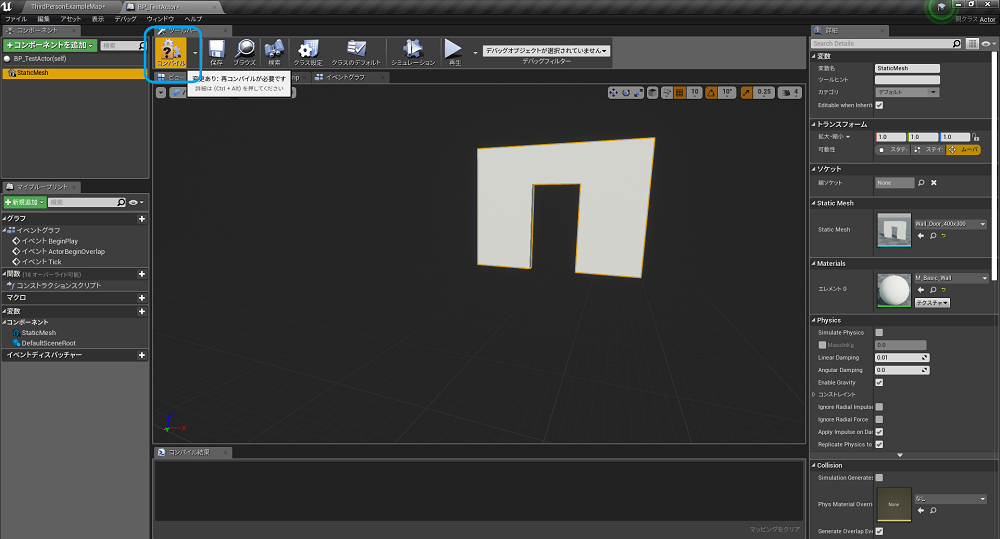Add new macro with マクロ plus icon
This screenshot has width=1000, height=539.
[x=142, y=298]
